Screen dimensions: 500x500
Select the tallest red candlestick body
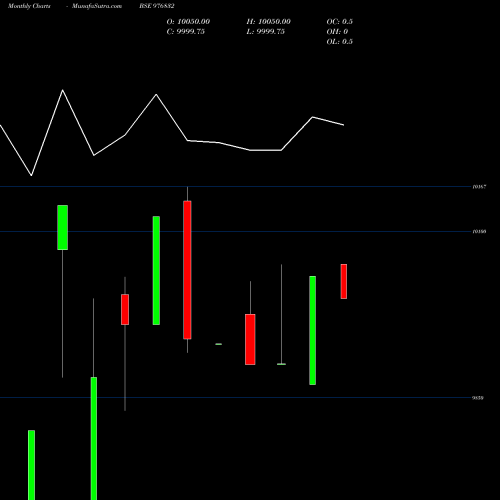tap(187, 270)
